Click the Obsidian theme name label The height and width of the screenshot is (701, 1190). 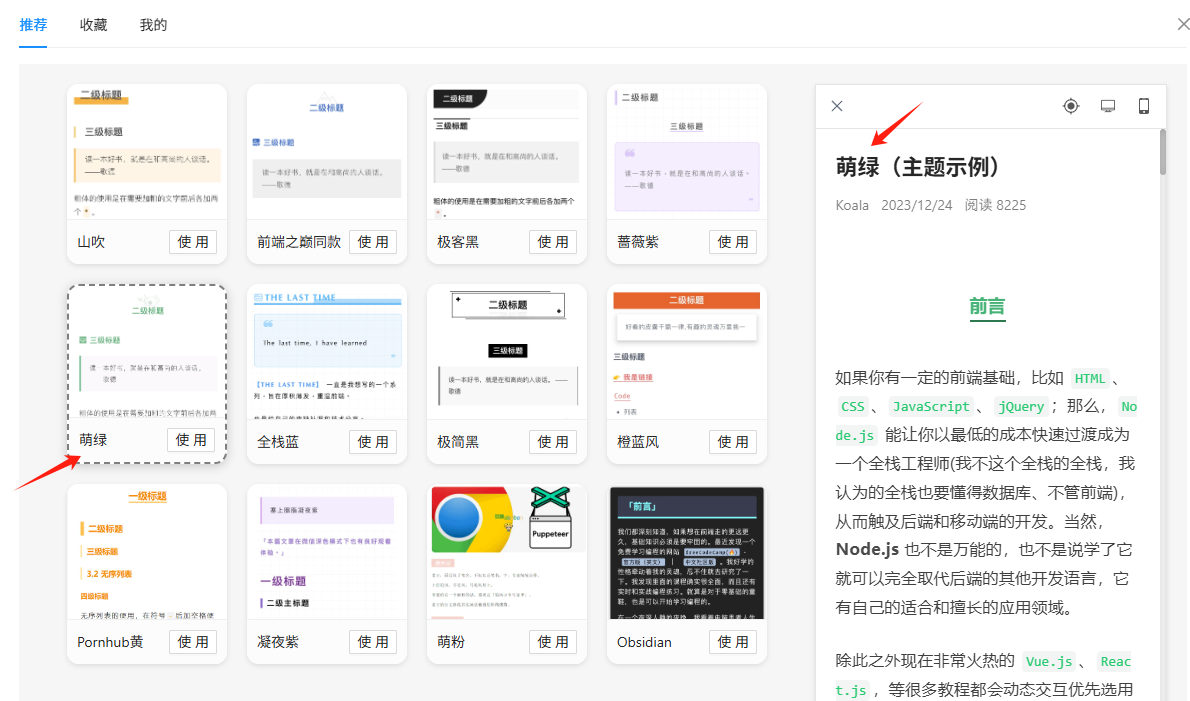[x=644, y=642]
